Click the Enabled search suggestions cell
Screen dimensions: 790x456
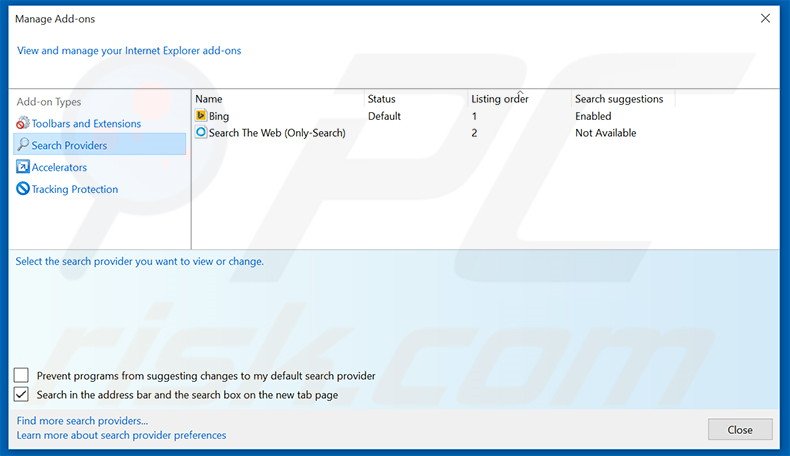pyautogui.click(x=593, y=116)
